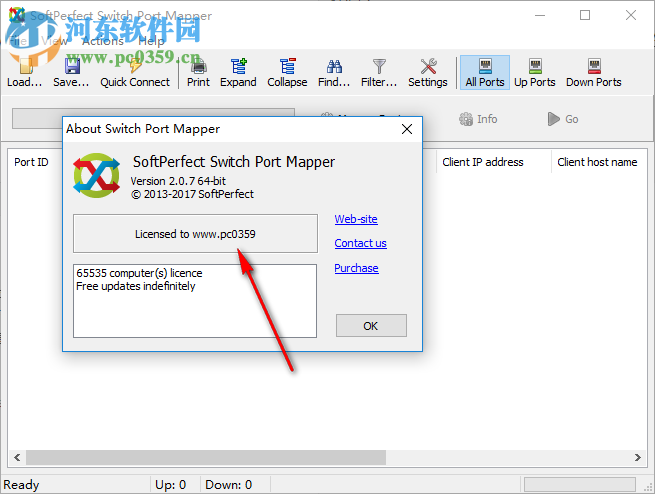Click the Load toolbar icon
Image resolution: width=655 pixels, height=494 pixels.
[x=25, y=73]
